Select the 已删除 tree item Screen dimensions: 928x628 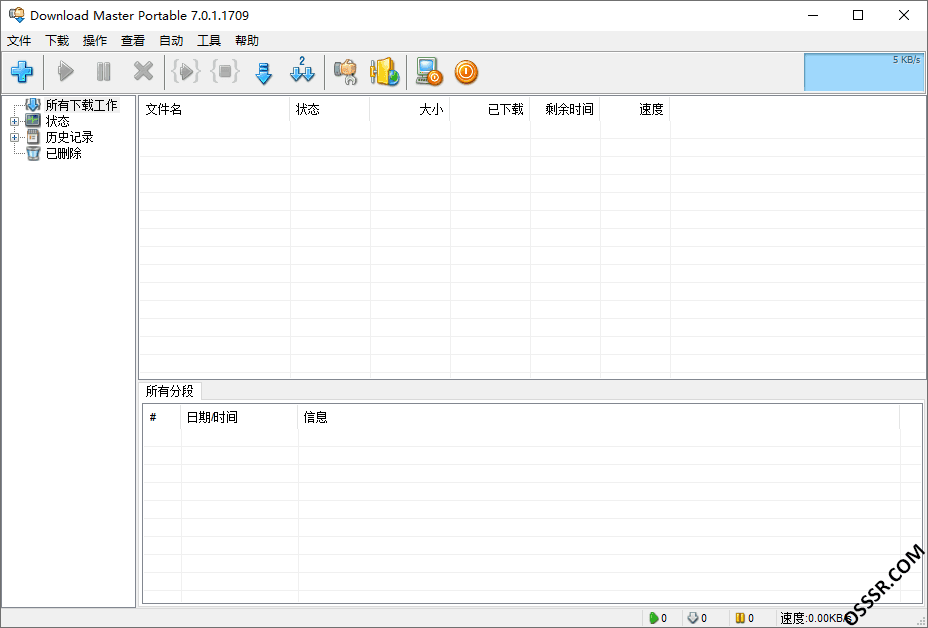click(x=63, y=153)
